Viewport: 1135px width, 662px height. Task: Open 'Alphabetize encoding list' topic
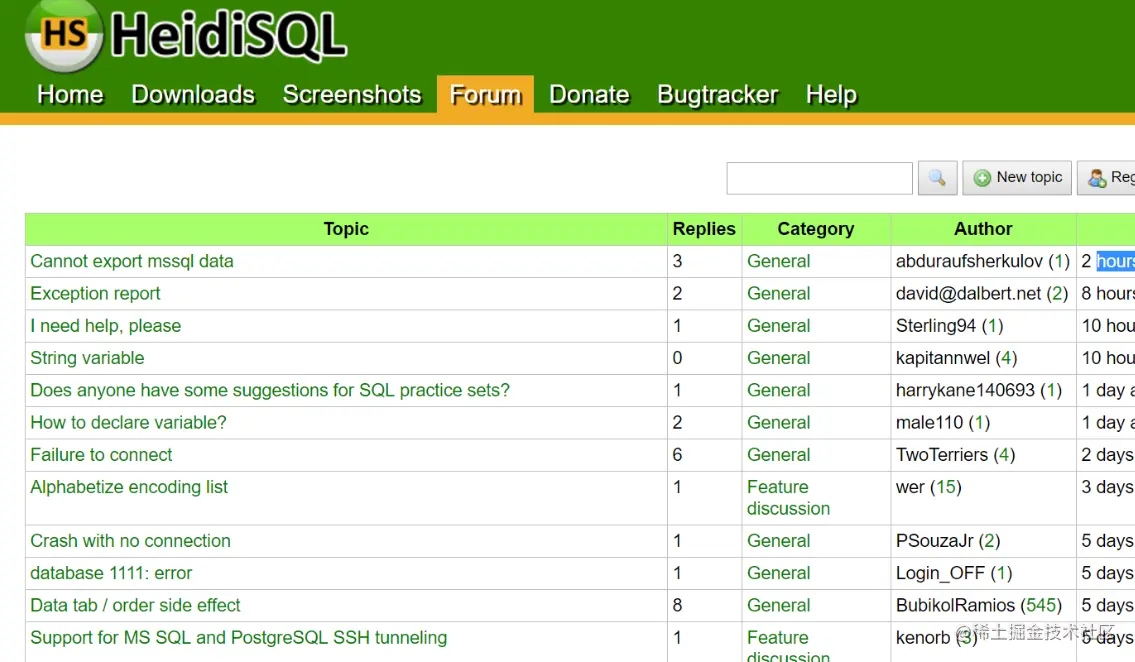click(x=129, y=487)
